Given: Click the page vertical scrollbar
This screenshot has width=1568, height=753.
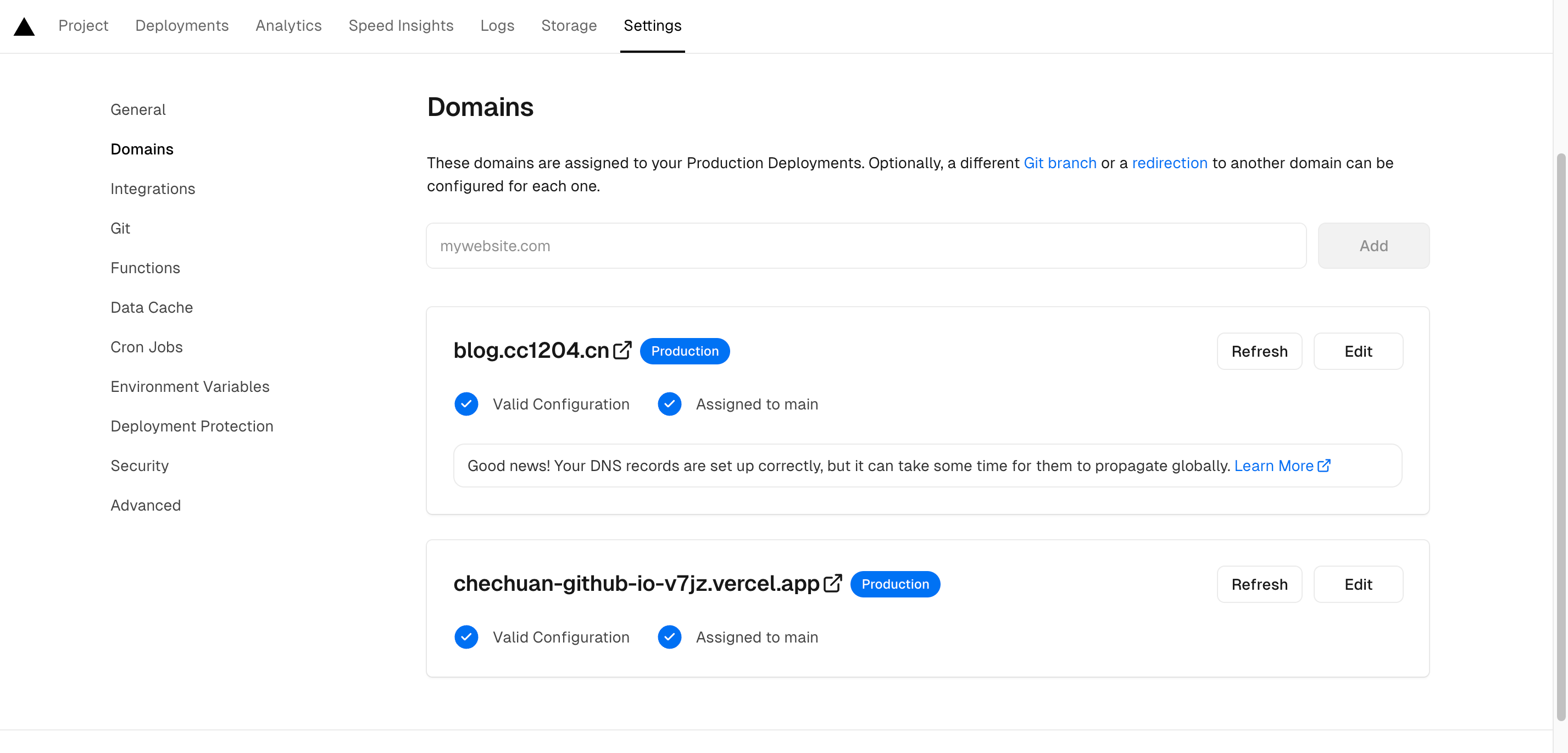Looking at the screenshot, I should tap(1560, 436).
